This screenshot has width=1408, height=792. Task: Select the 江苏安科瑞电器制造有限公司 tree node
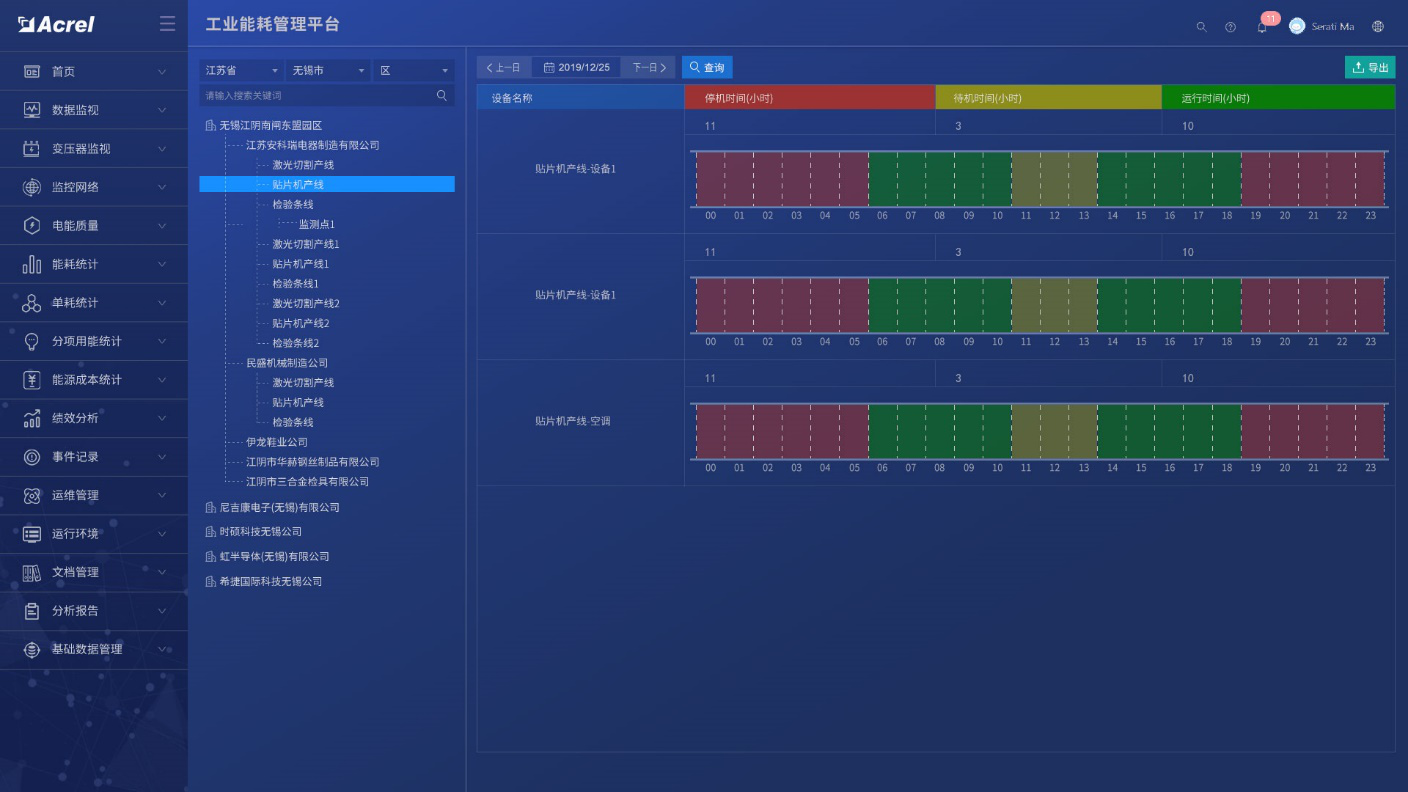[313, 145]
